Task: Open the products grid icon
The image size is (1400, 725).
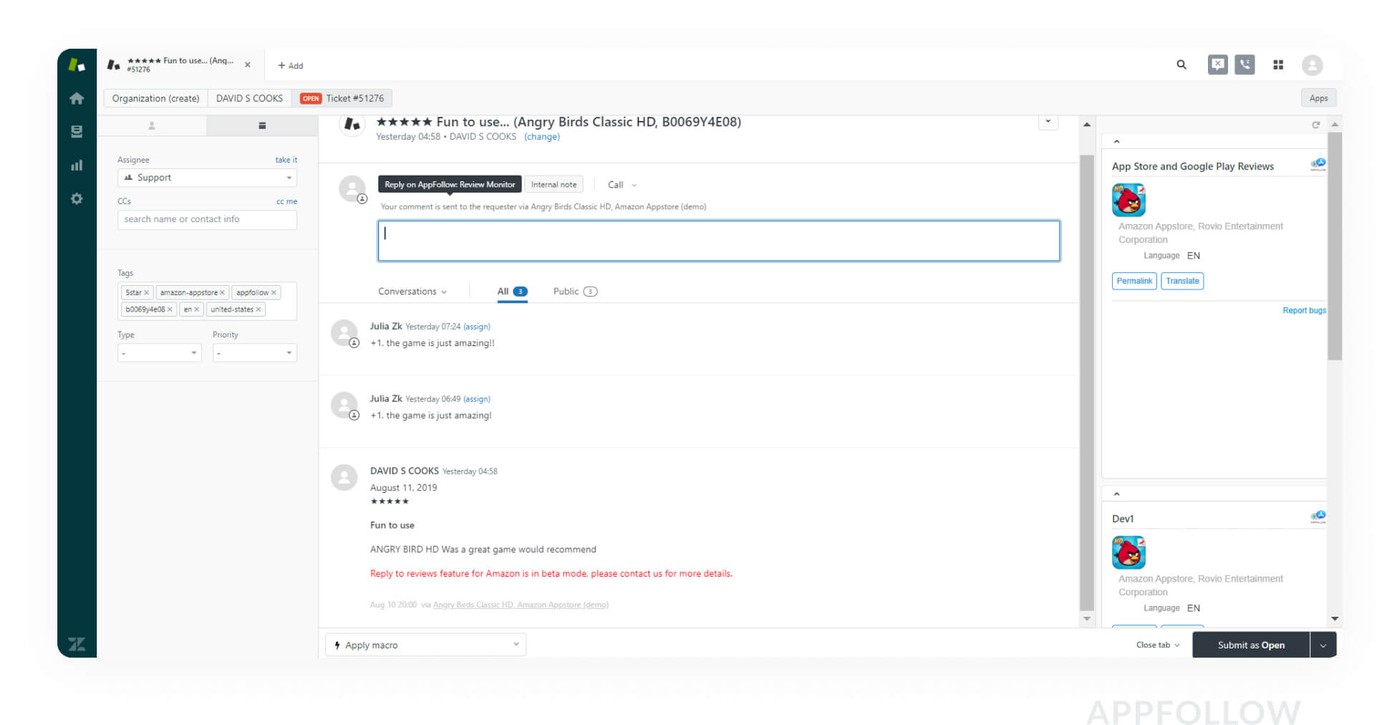Action: coord(1278,65)
